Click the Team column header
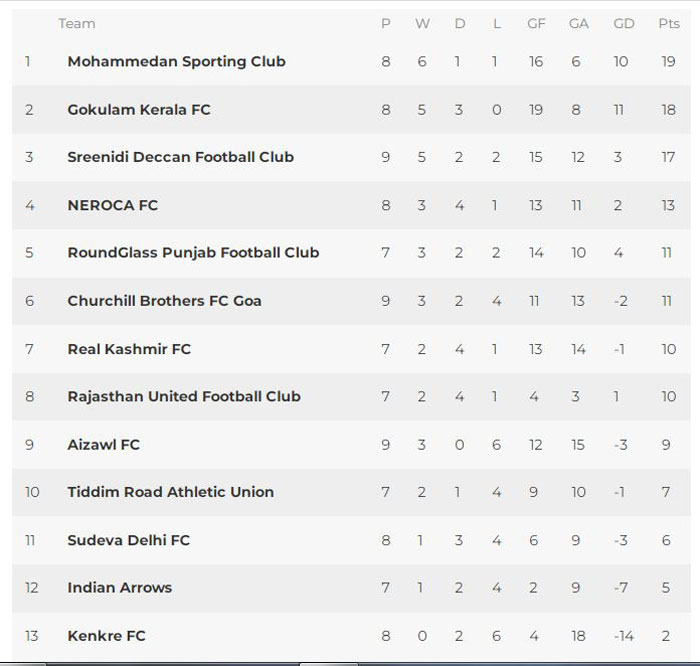This screenshot has width=700, height=666. 77,24
